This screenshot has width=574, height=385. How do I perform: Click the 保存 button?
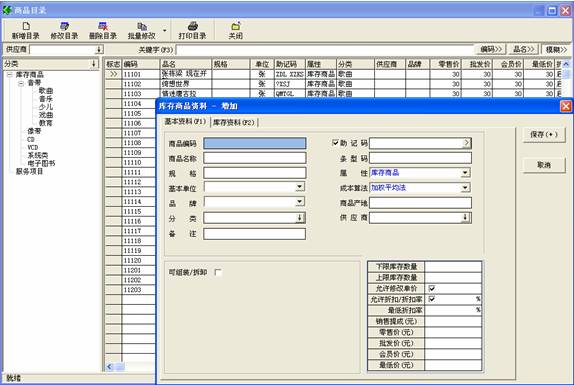[x=544, y=135]
